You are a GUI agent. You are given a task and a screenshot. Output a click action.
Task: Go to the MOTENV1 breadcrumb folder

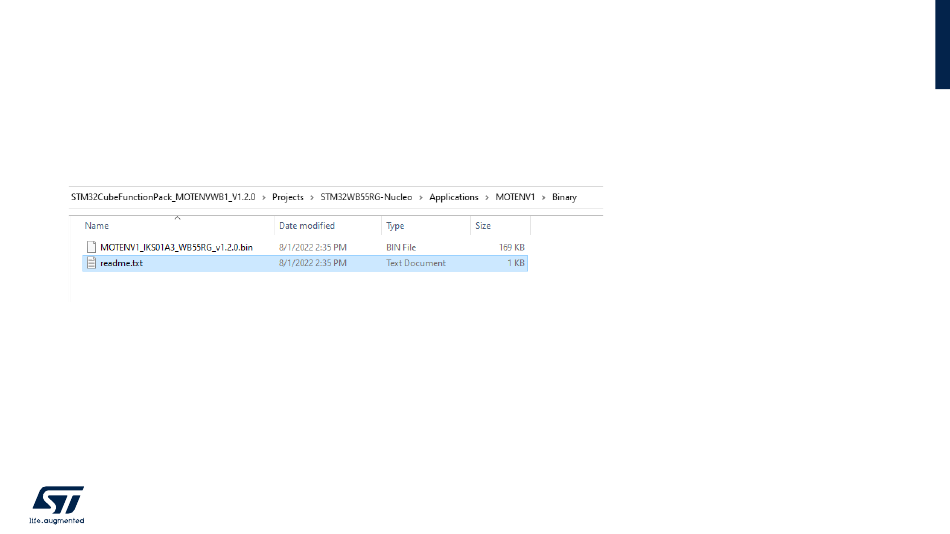515,197
